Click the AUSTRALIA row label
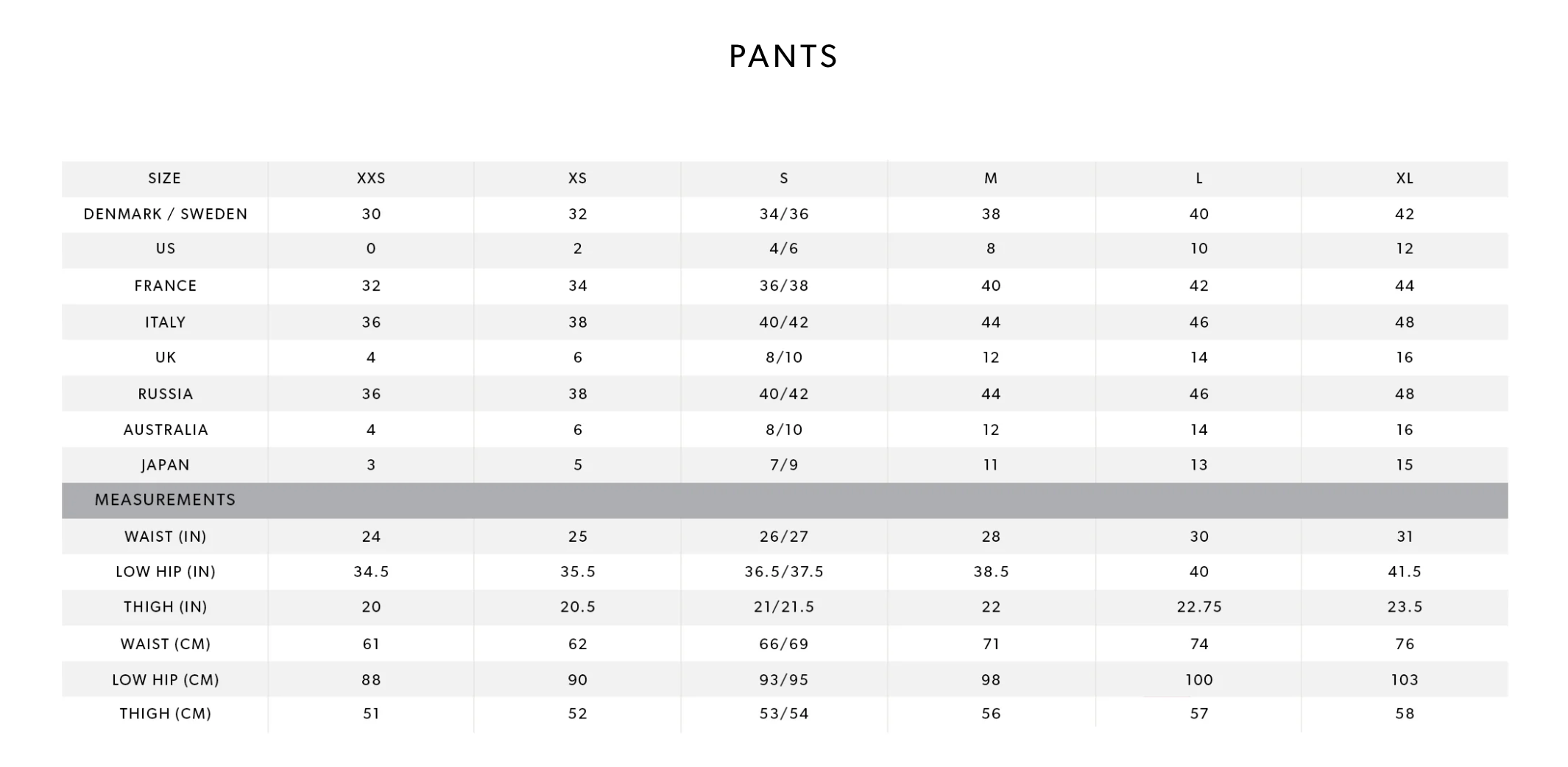Screen dimensions: 1568x767 [166, 430]
